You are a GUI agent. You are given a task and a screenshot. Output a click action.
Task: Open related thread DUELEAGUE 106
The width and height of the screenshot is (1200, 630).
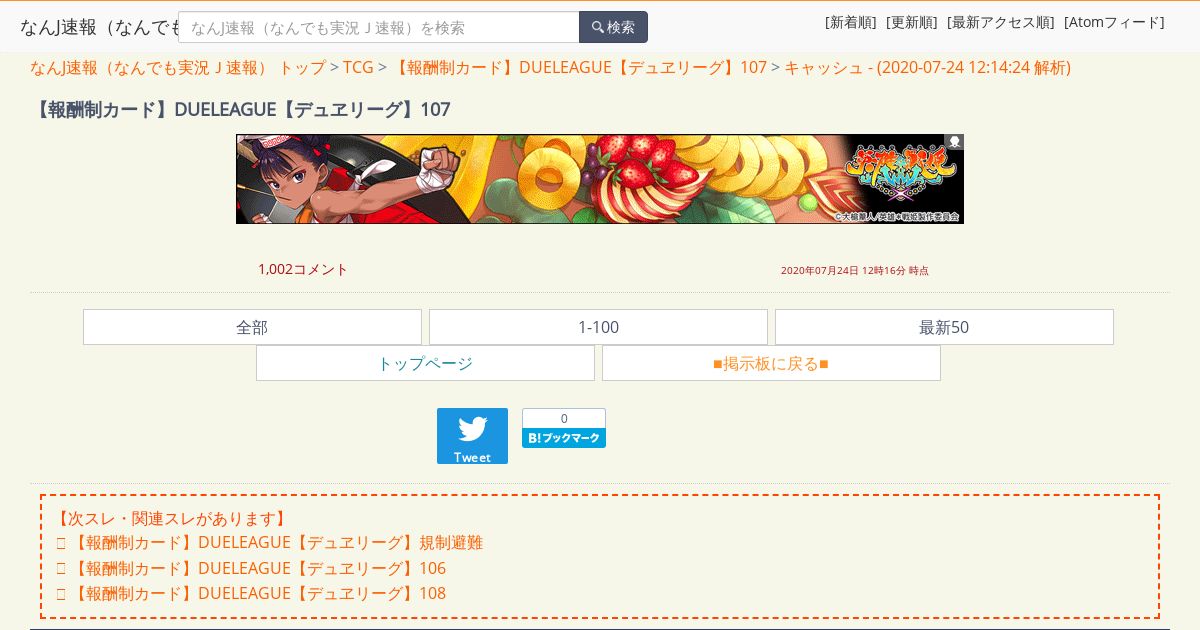click(258, 568)
